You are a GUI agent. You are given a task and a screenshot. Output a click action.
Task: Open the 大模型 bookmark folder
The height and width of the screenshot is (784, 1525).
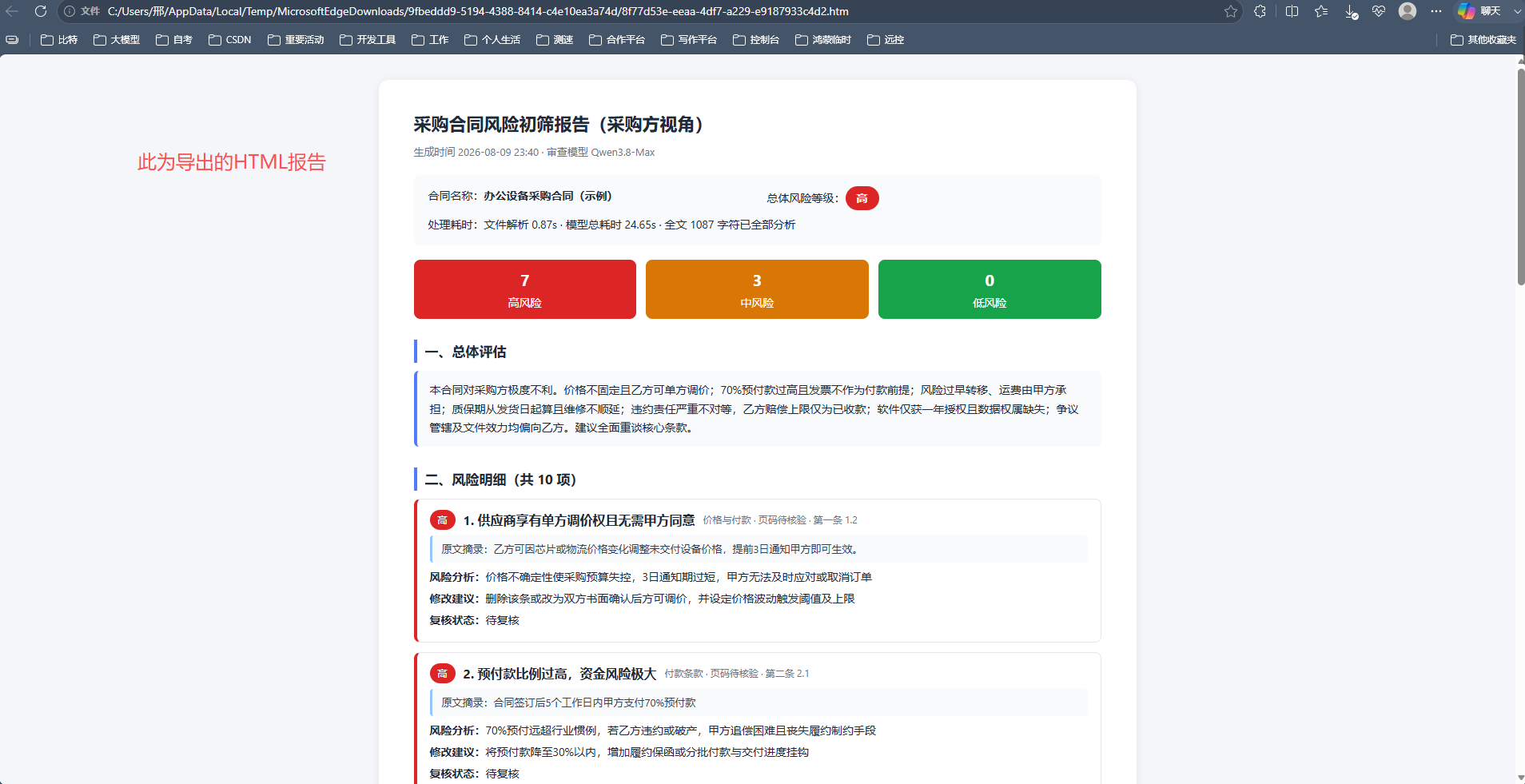(117, 39)
